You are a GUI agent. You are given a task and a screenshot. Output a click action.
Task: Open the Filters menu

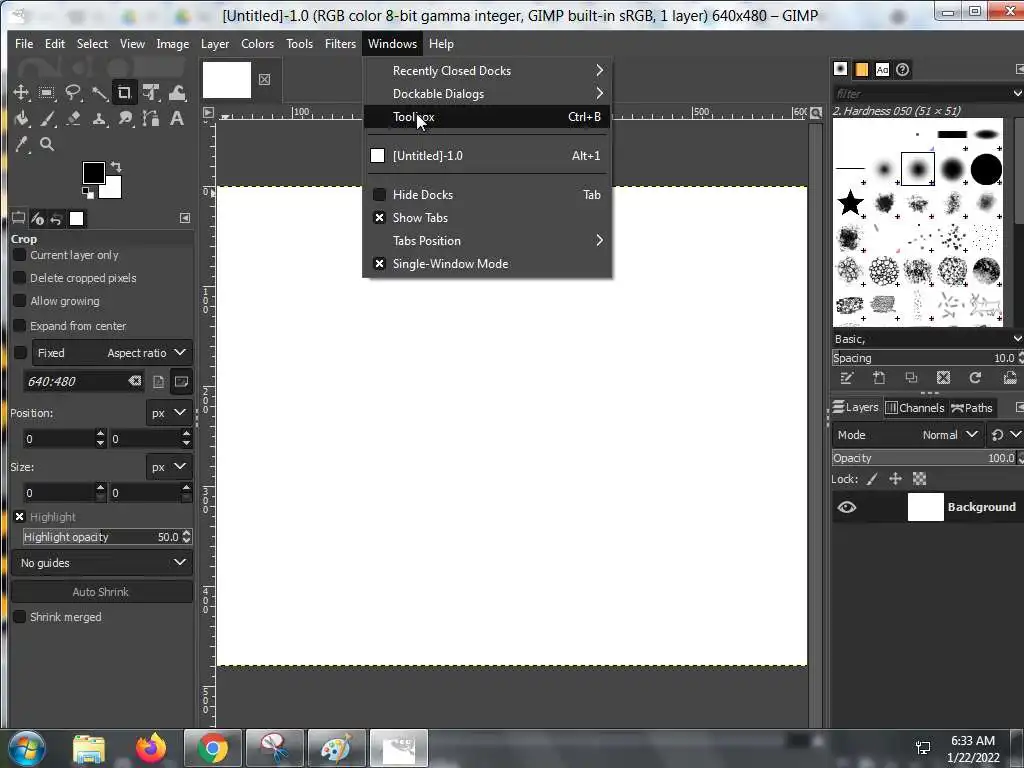[340, 44]
